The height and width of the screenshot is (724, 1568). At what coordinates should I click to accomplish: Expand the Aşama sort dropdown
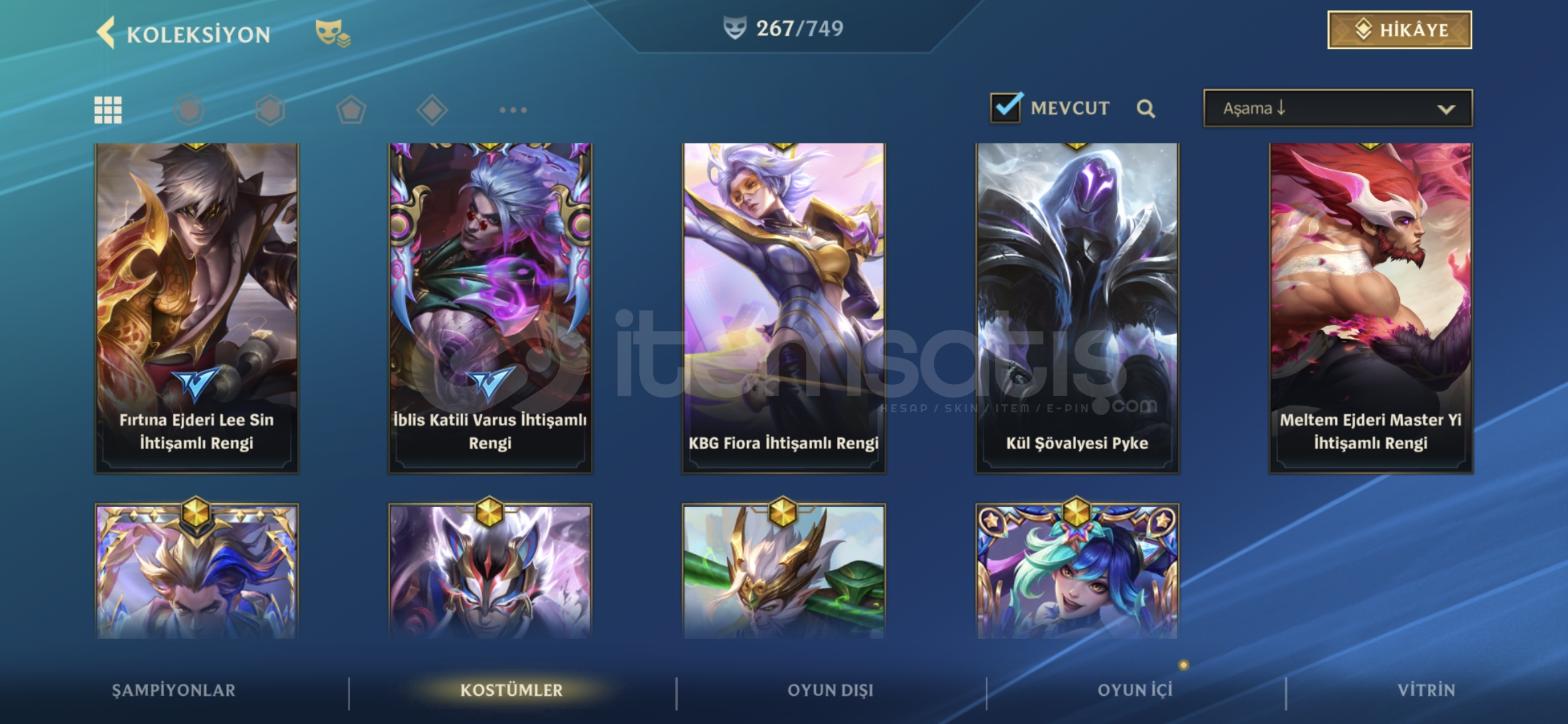click(x=1337, y=108)
